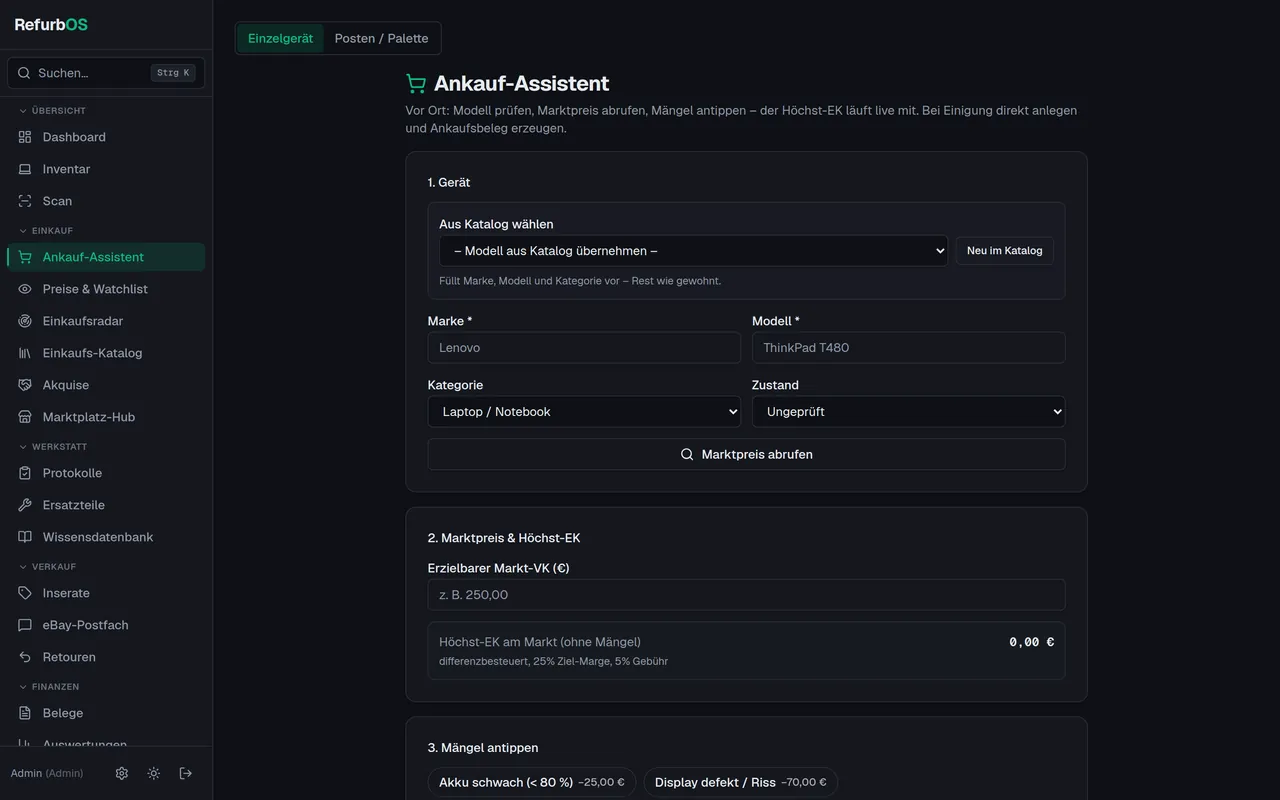Click the Ersatzteile wrench icon

[x=25, y=505]
